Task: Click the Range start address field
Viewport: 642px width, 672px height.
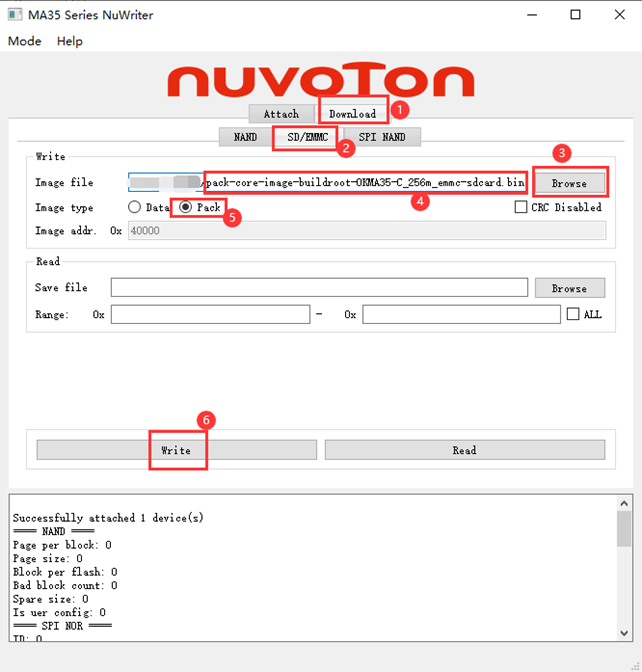Action: click(210, 314)
